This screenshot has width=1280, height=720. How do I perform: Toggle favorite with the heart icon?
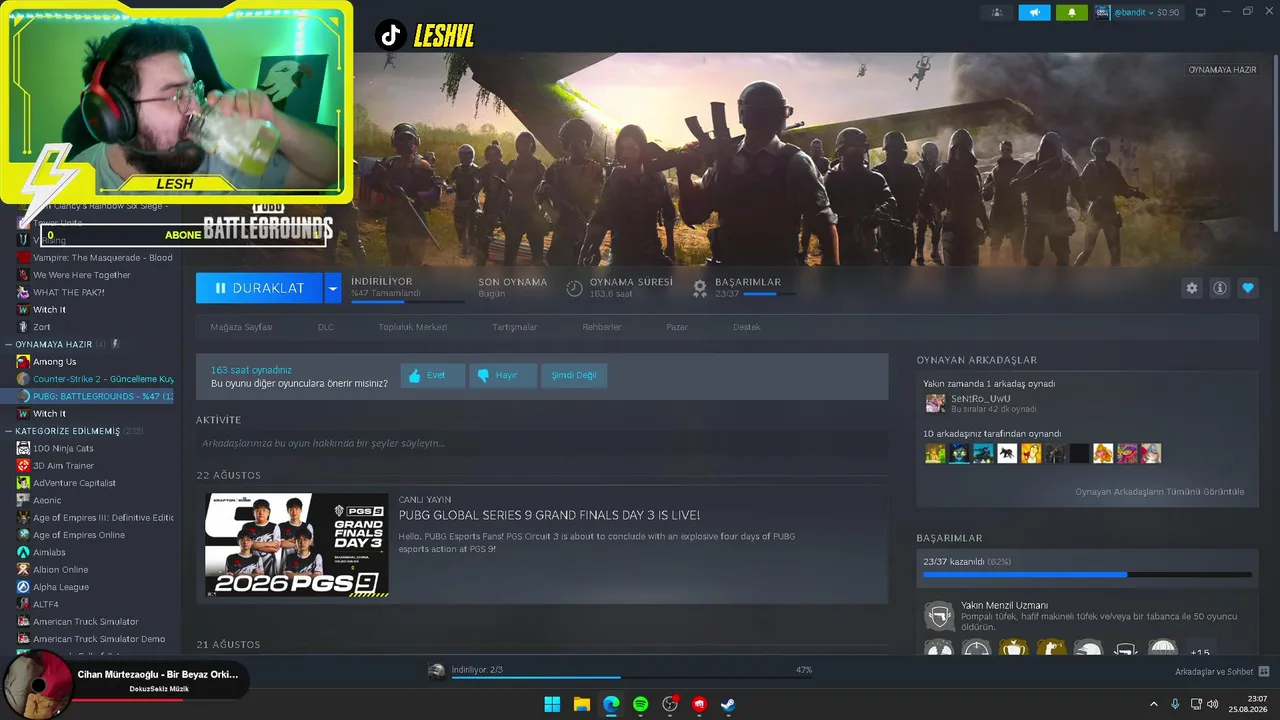click(1247, 288)
